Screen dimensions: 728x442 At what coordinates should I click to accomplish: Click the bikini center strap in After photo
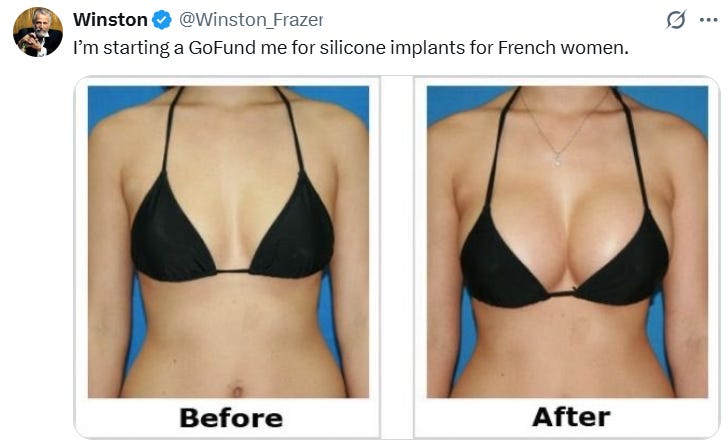pos(561,293)
